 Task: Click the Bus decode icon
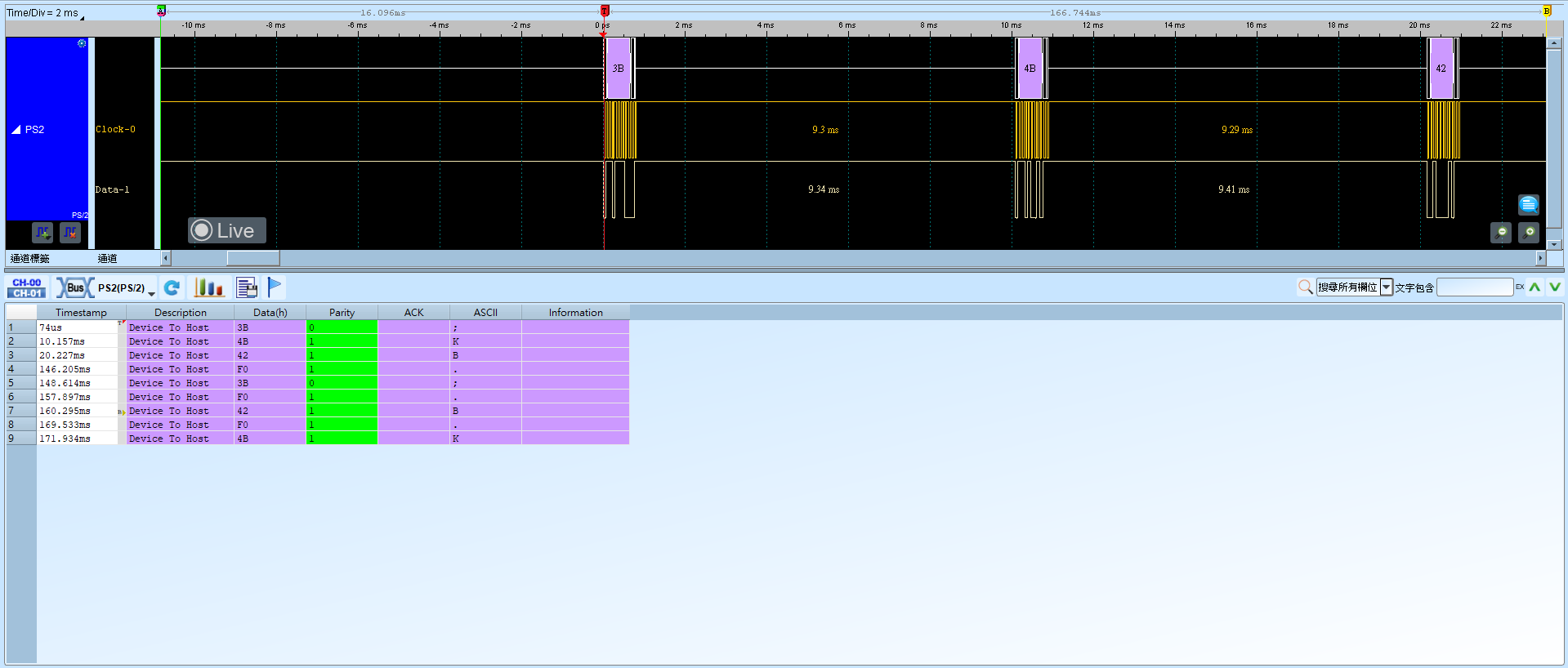[x=74, y=287]
